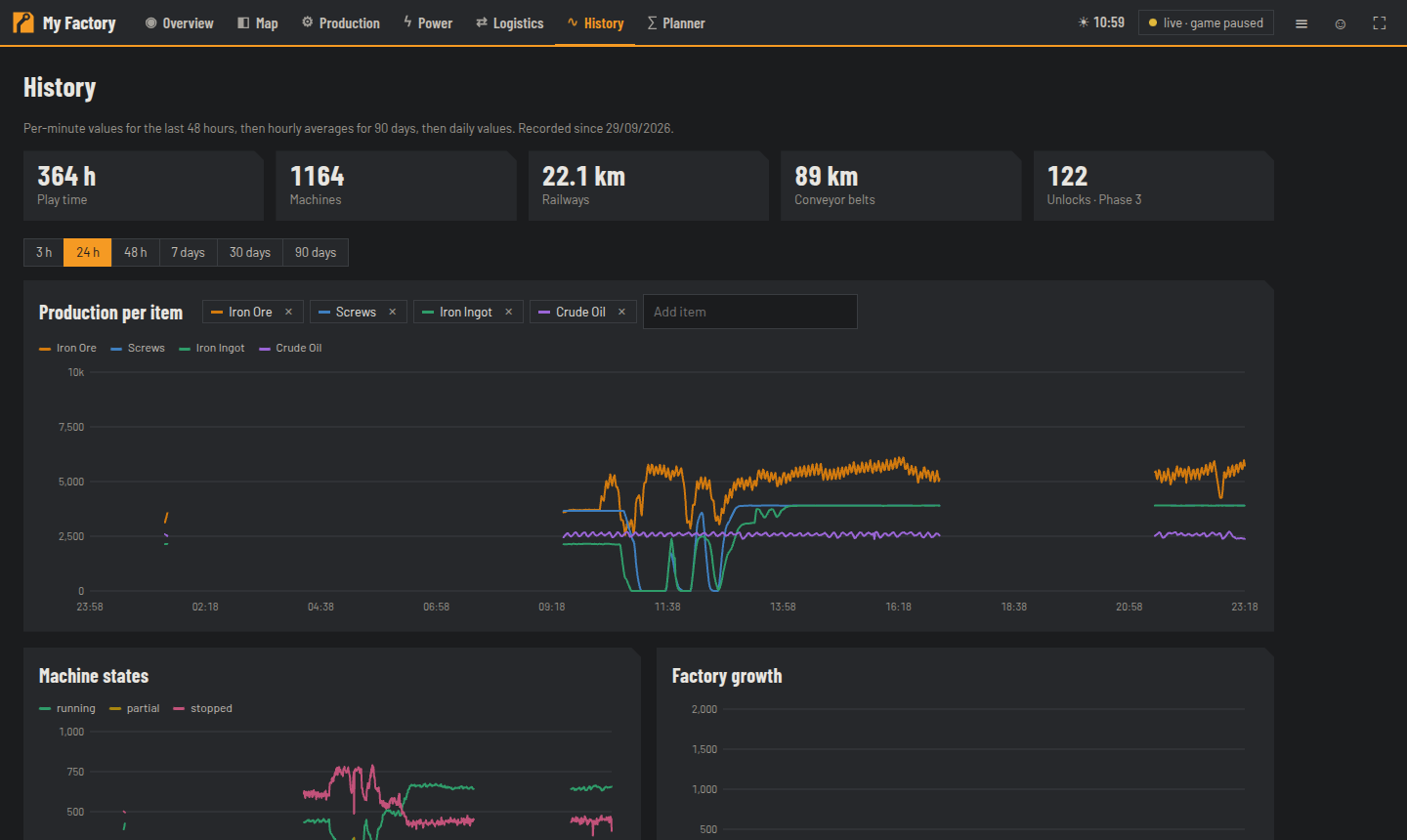Click the 364 h Play time card
Screen dimensions: 1407x840
[144, 186]
